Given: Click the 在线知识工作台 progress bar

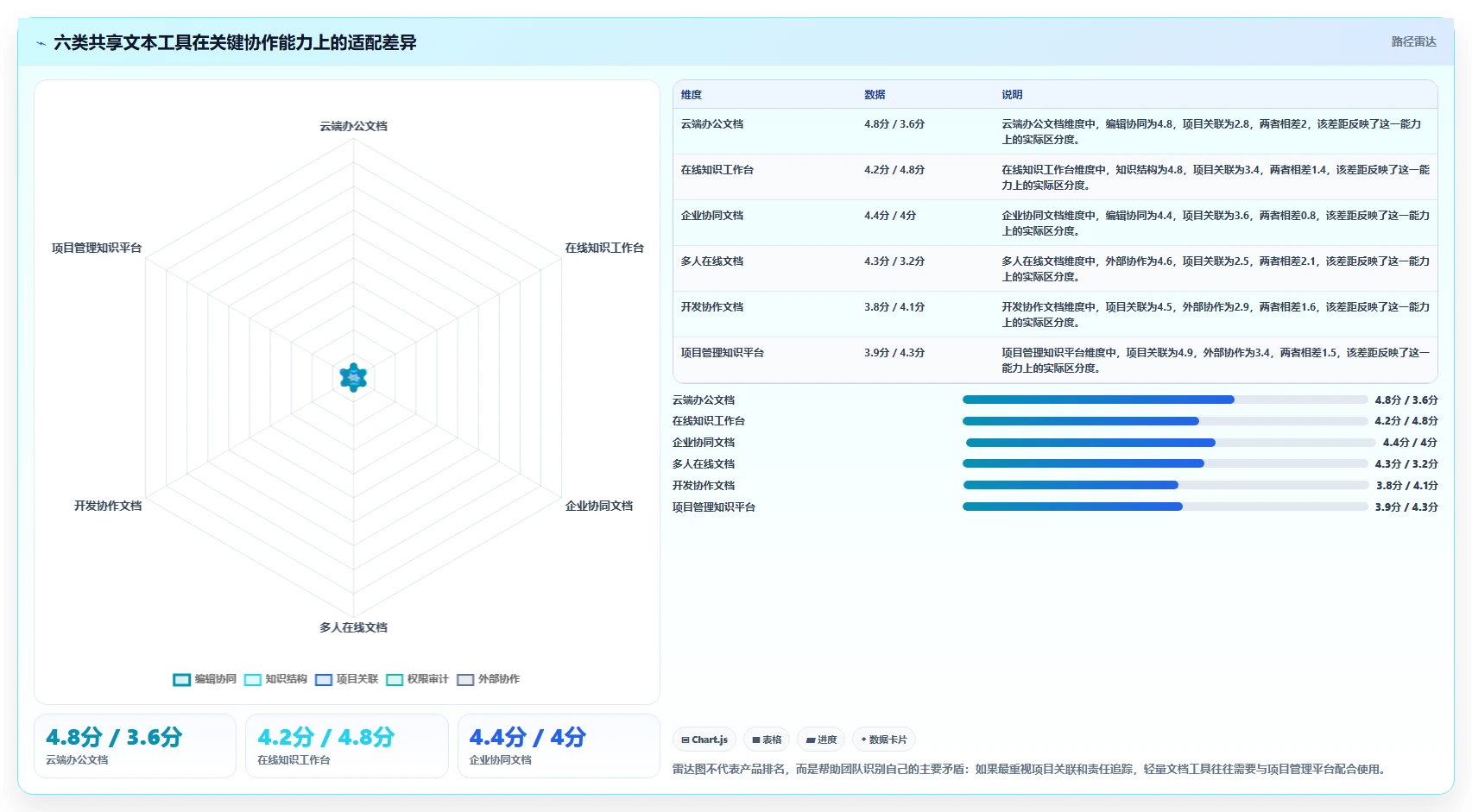Looking at the screenshot, I should [1165, 421].
